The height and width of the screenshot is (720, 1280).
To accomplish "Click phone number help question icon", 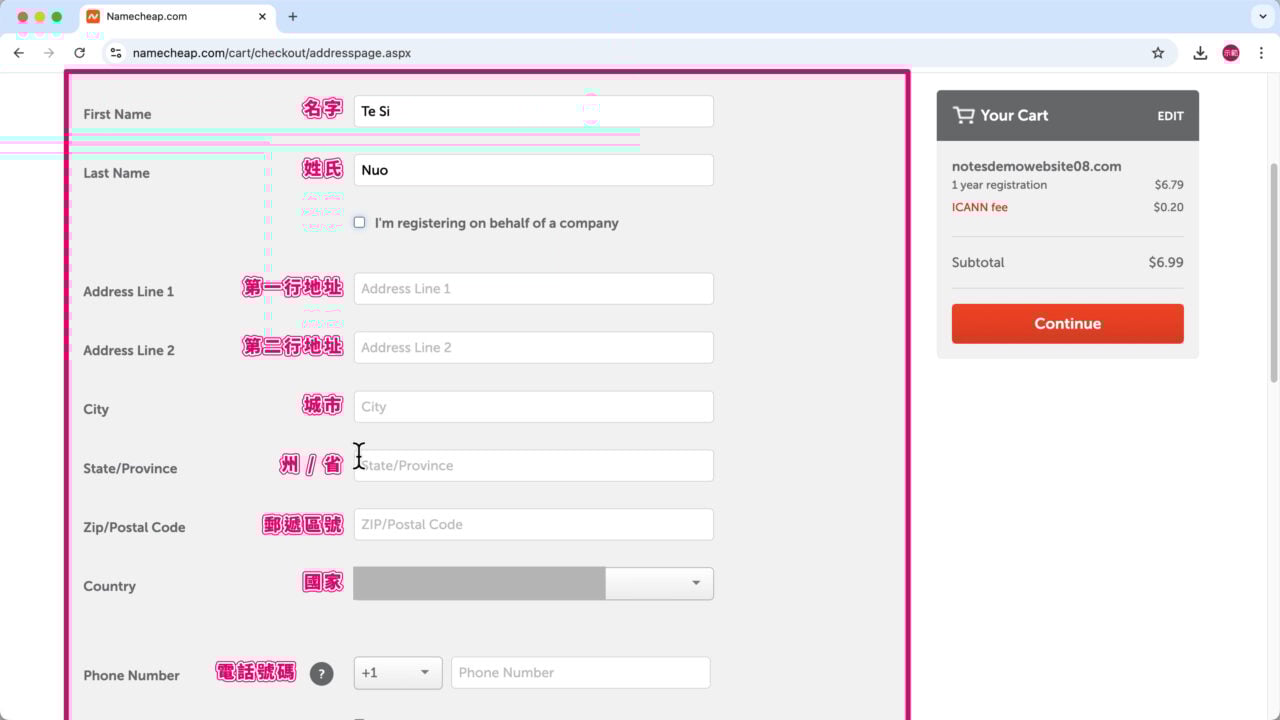I will (x=321, y=674).
